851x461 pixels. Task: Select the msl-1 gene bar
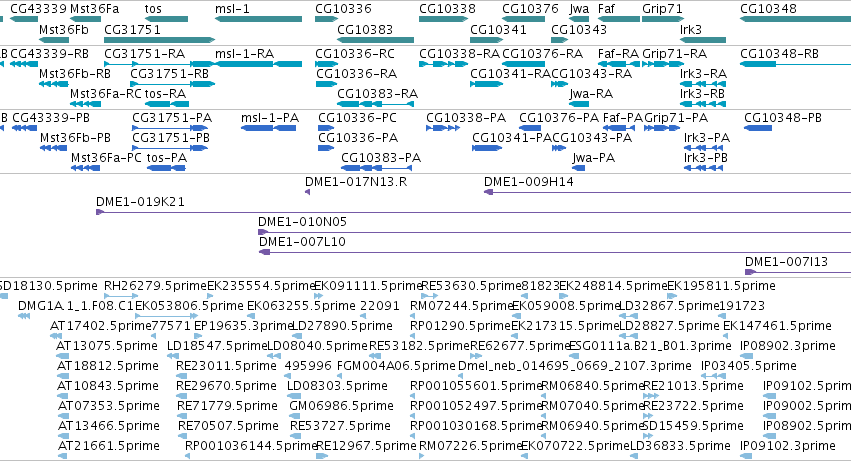coord(258,19)
